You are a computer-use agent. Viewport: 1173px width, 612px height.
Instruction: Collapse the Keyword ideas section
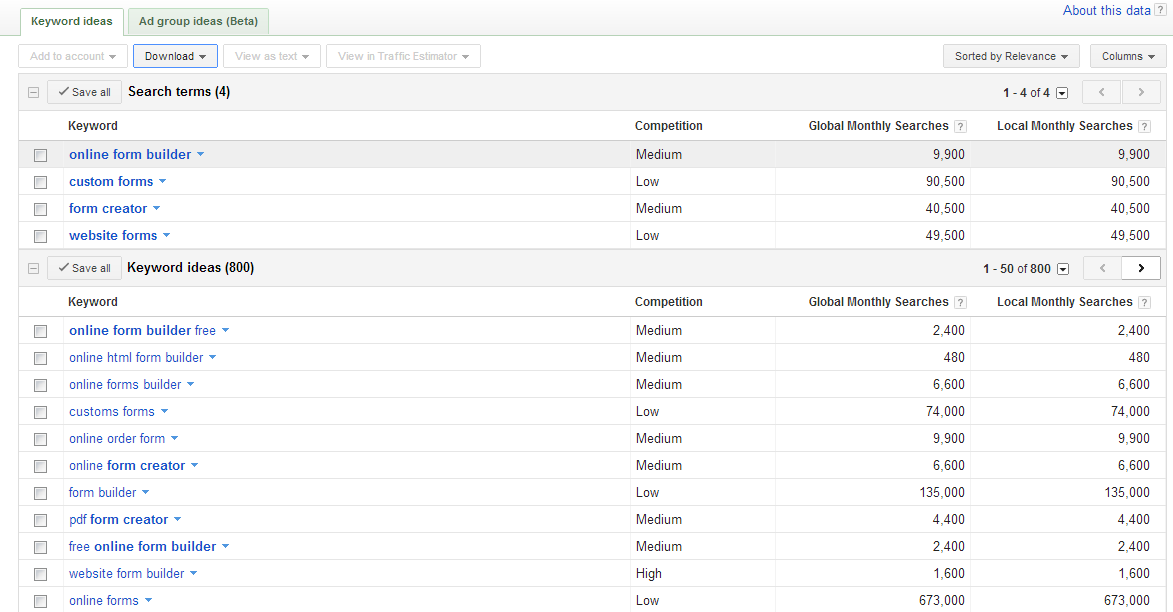pos(33,268)
